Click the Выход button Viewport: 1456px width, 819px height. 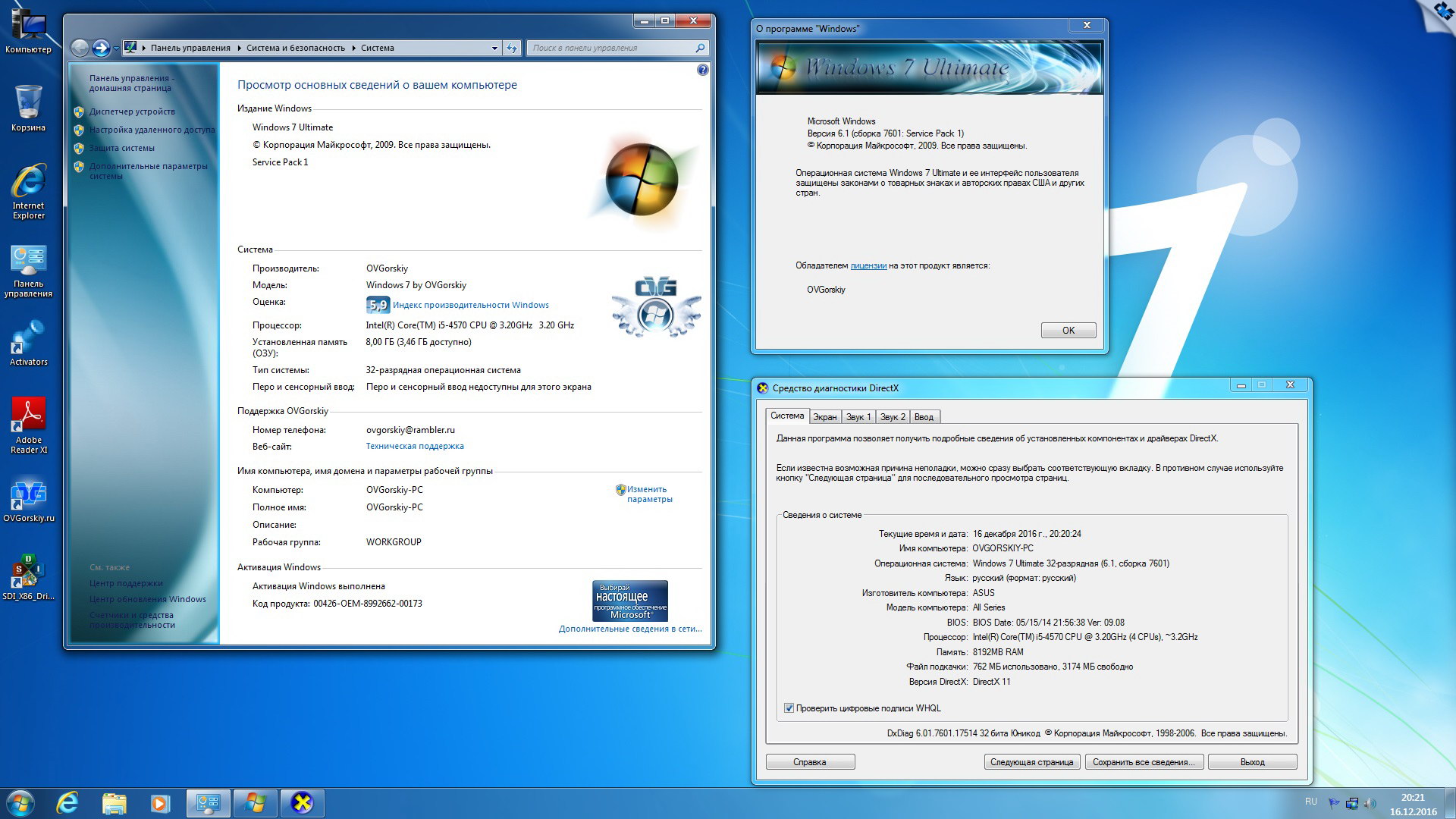coord(1252,762)
